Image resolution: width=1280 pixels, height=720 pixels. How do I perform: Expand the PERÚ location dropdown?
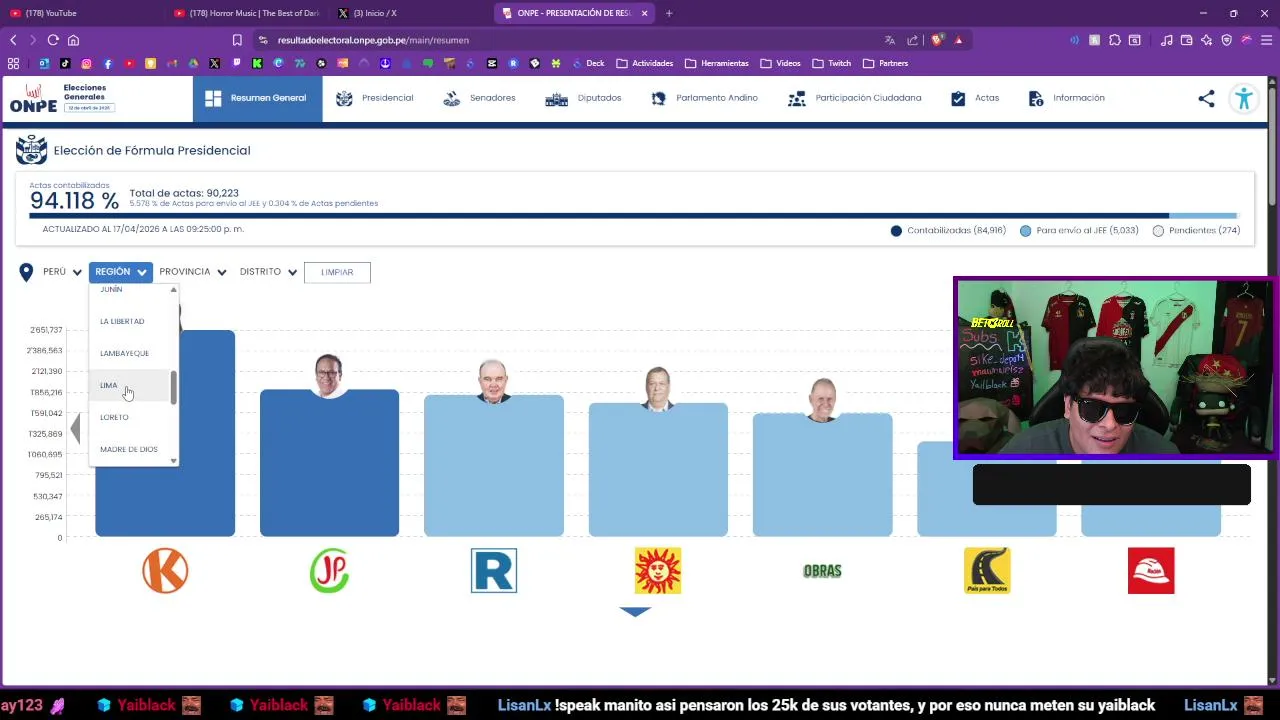pyautogui.click(x=62, y=272)
